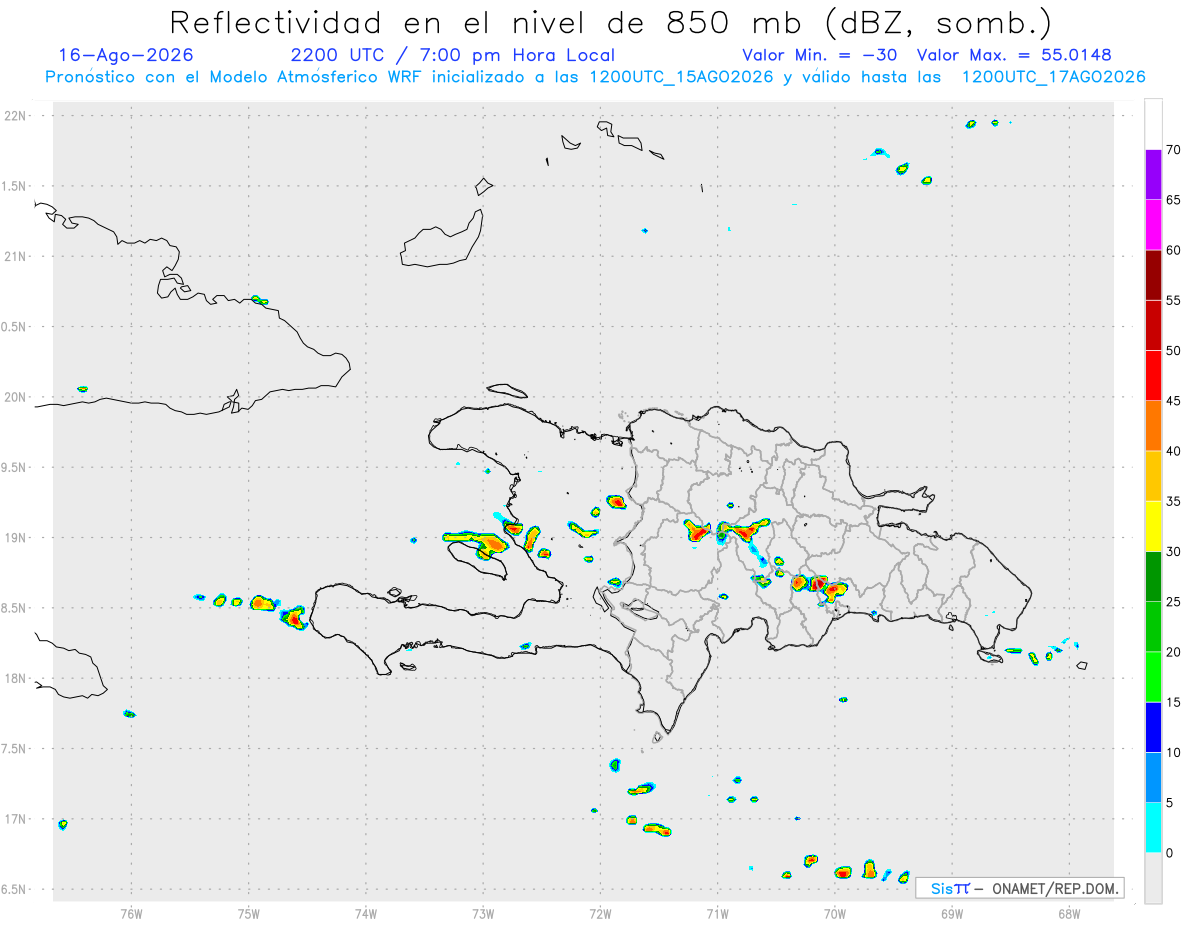
Task: Click the '75W' longitude label
Action: (x=249, y=913)
